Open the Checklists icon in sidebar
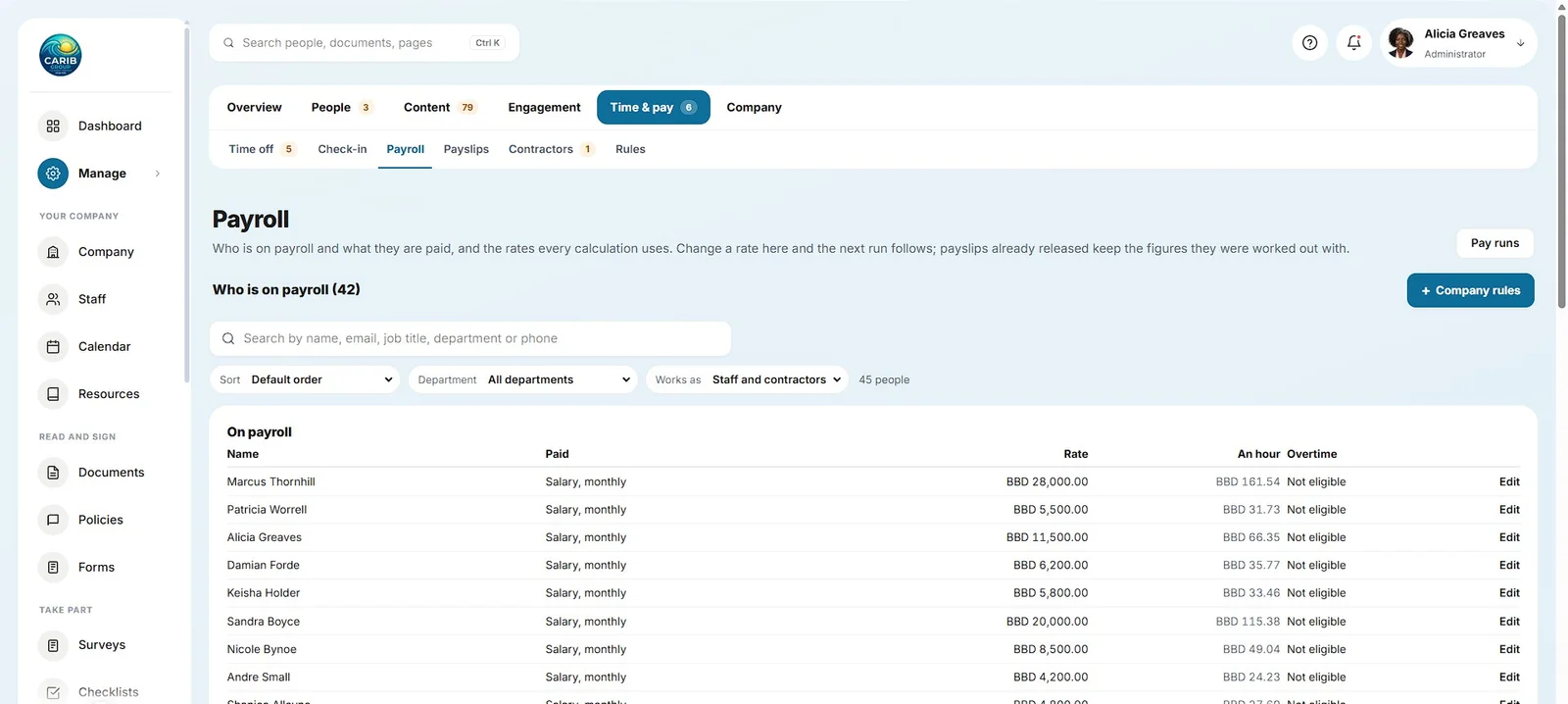This screenshot has width=1568, height=704. pos(53,692)
